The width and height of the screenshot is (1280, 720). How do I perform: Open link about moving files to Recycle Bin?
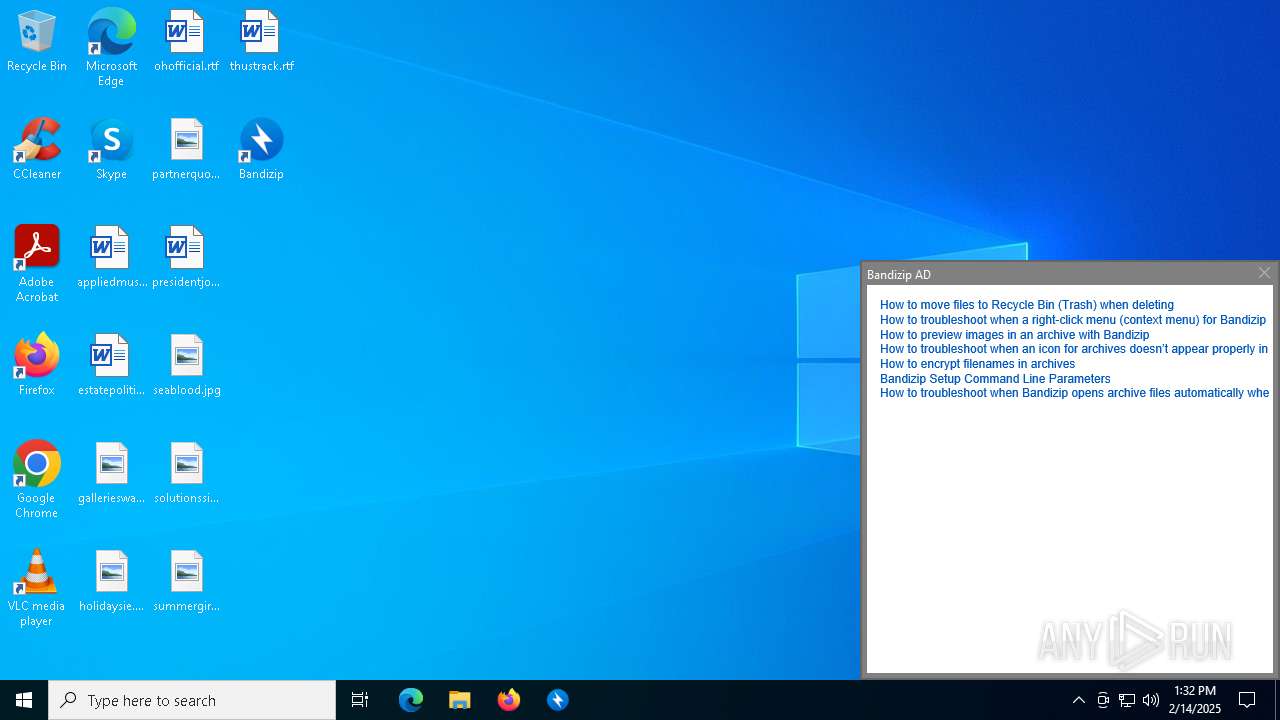tap(1027, 305)
